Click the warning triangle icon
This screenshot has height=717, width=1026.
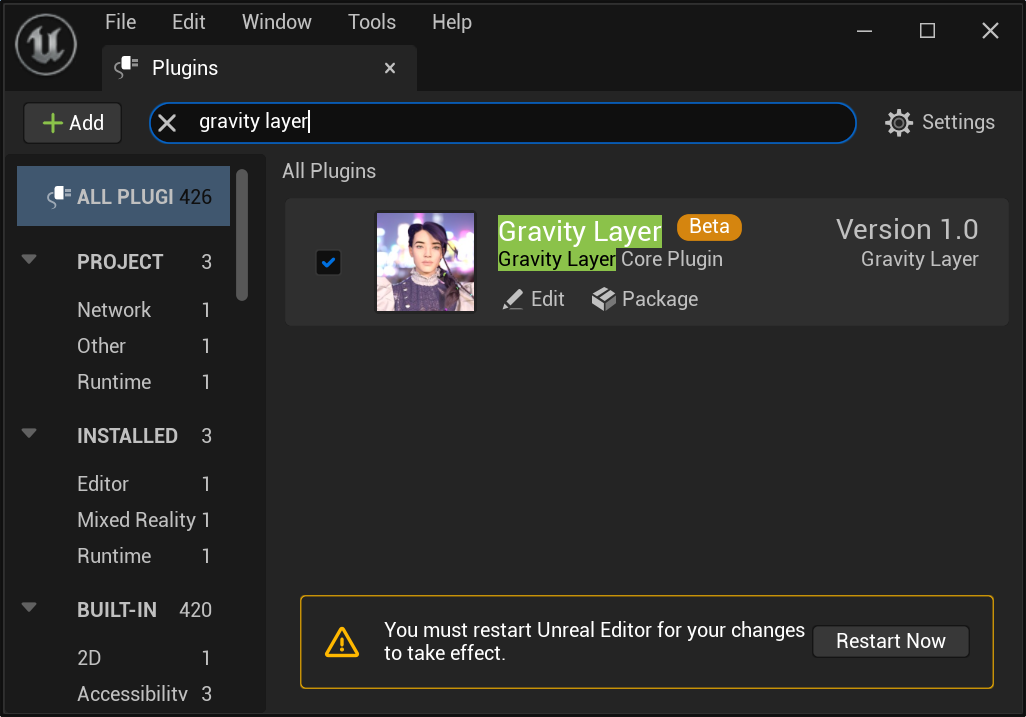[x=341, y=641]
